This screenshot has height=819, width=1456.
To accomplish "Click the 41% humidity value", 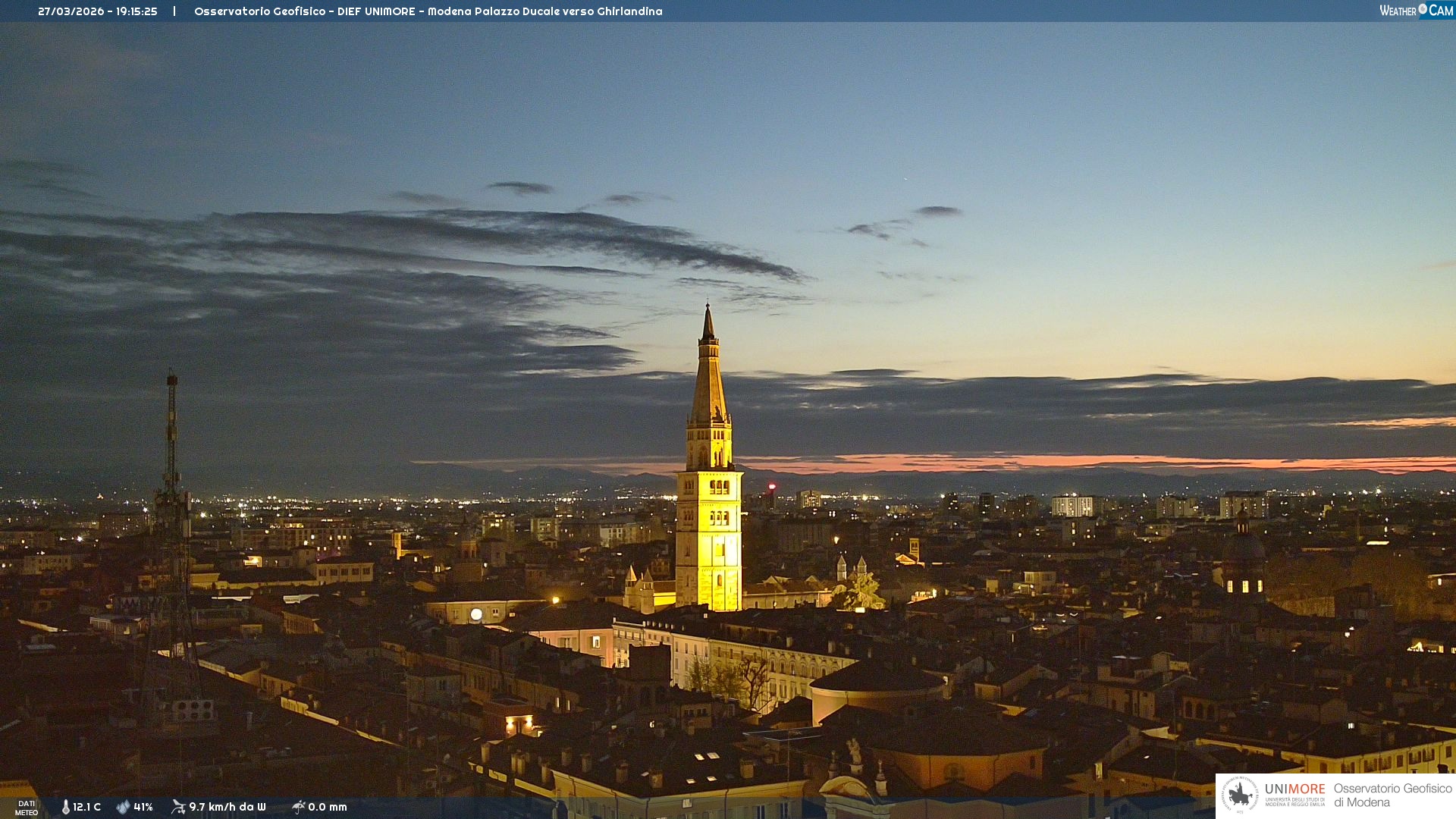I will coord(143,807).
